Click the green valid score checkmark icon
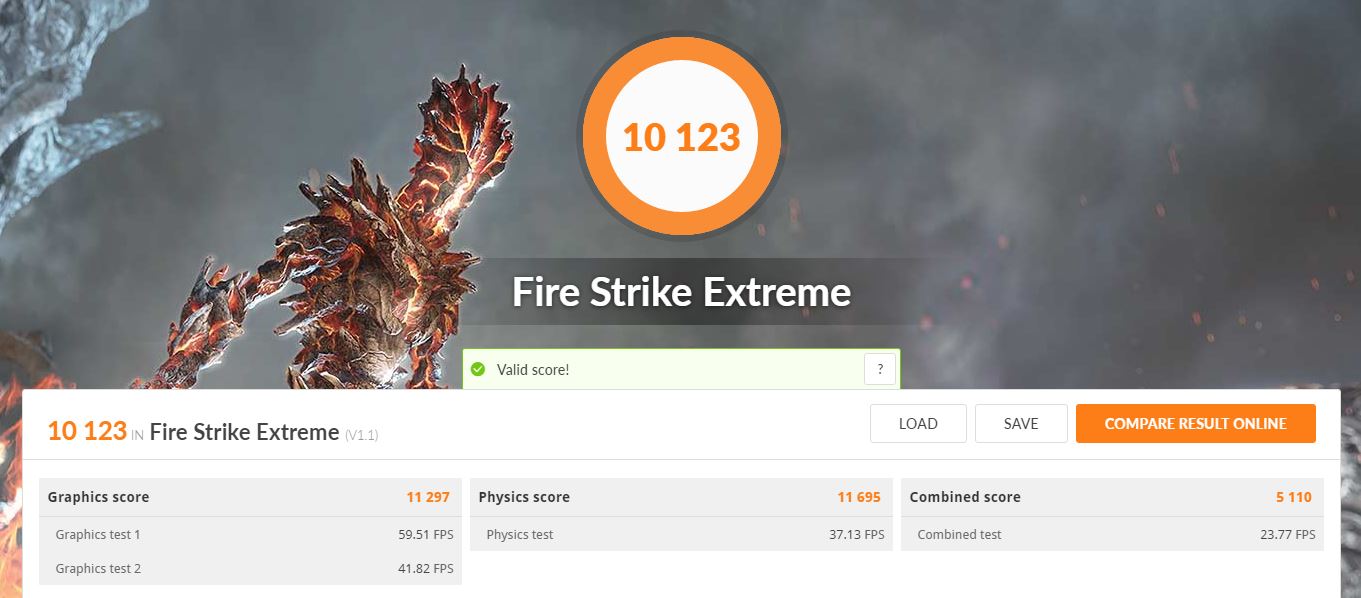1361x598 pixels. pos(479,369)
